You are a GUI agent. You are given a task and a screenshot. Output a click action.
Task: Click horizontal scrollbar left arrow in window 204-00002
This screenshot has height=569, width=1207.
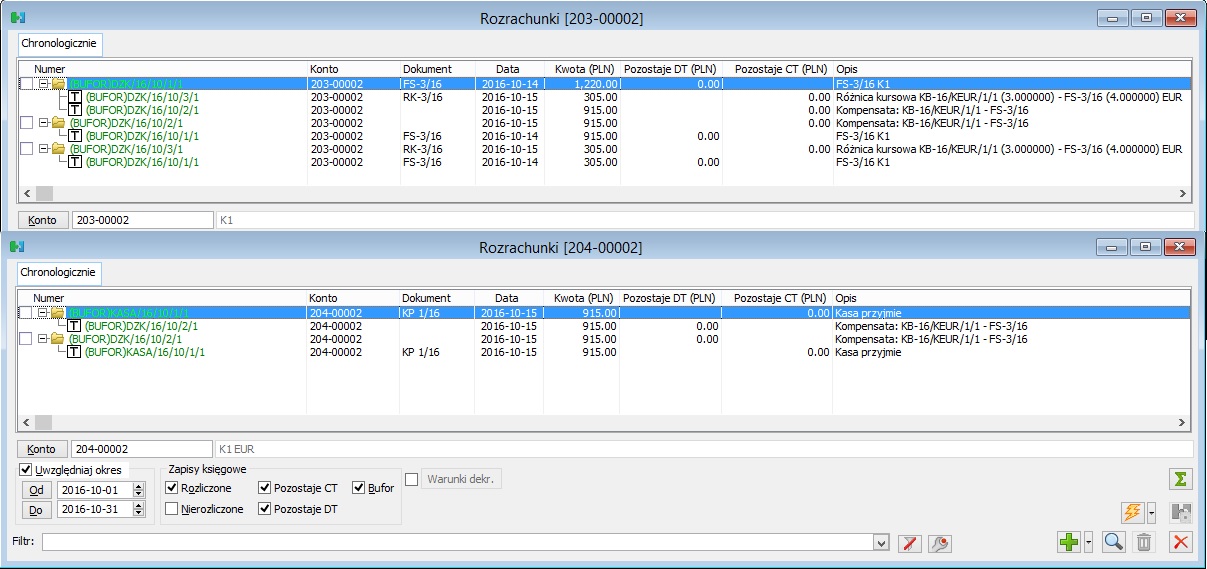[x=26, y=423]
